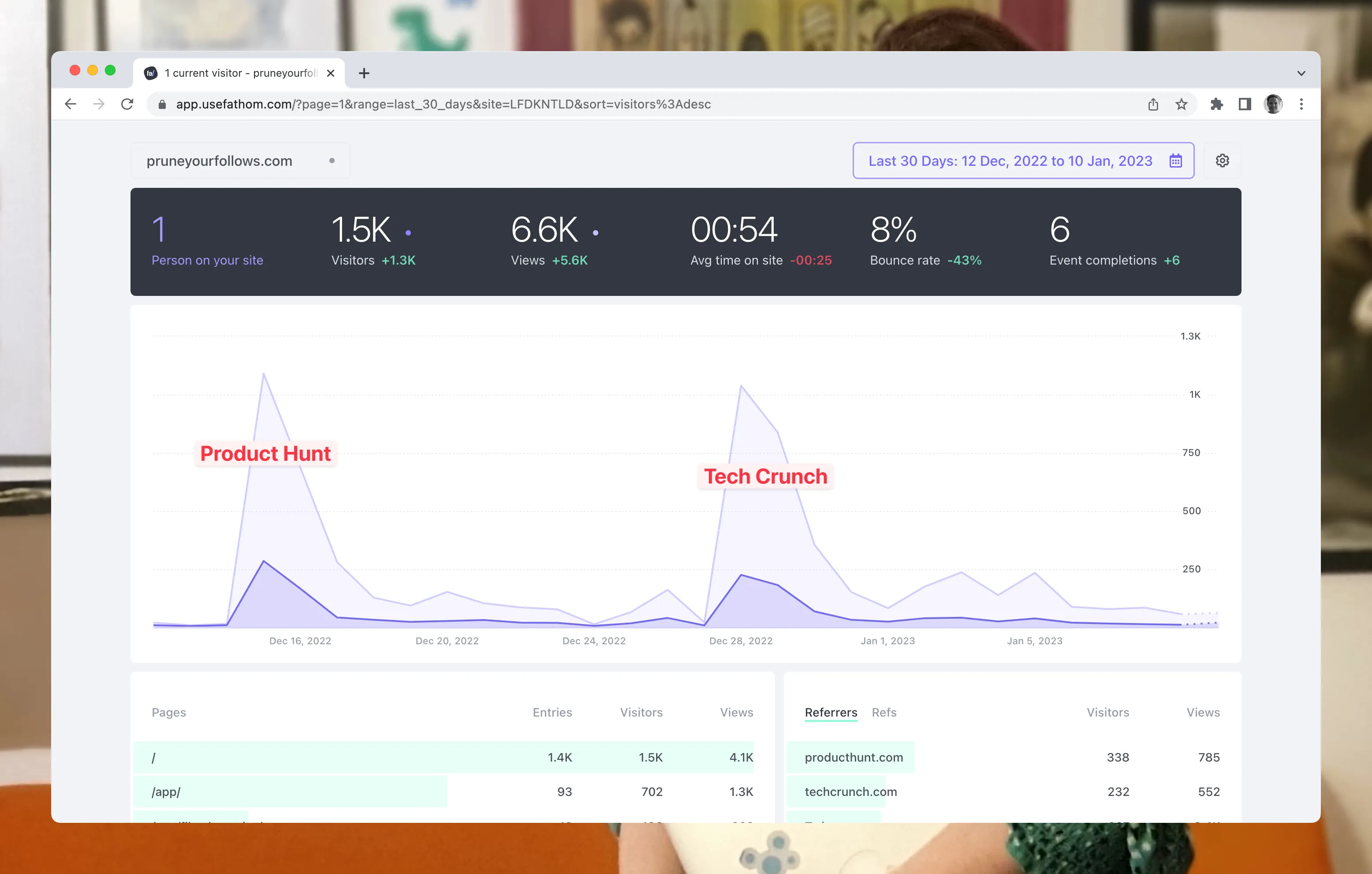Open dashboard settings via the gear icon
Screen dimensions: 1372x874
(x=1223, y=161)
